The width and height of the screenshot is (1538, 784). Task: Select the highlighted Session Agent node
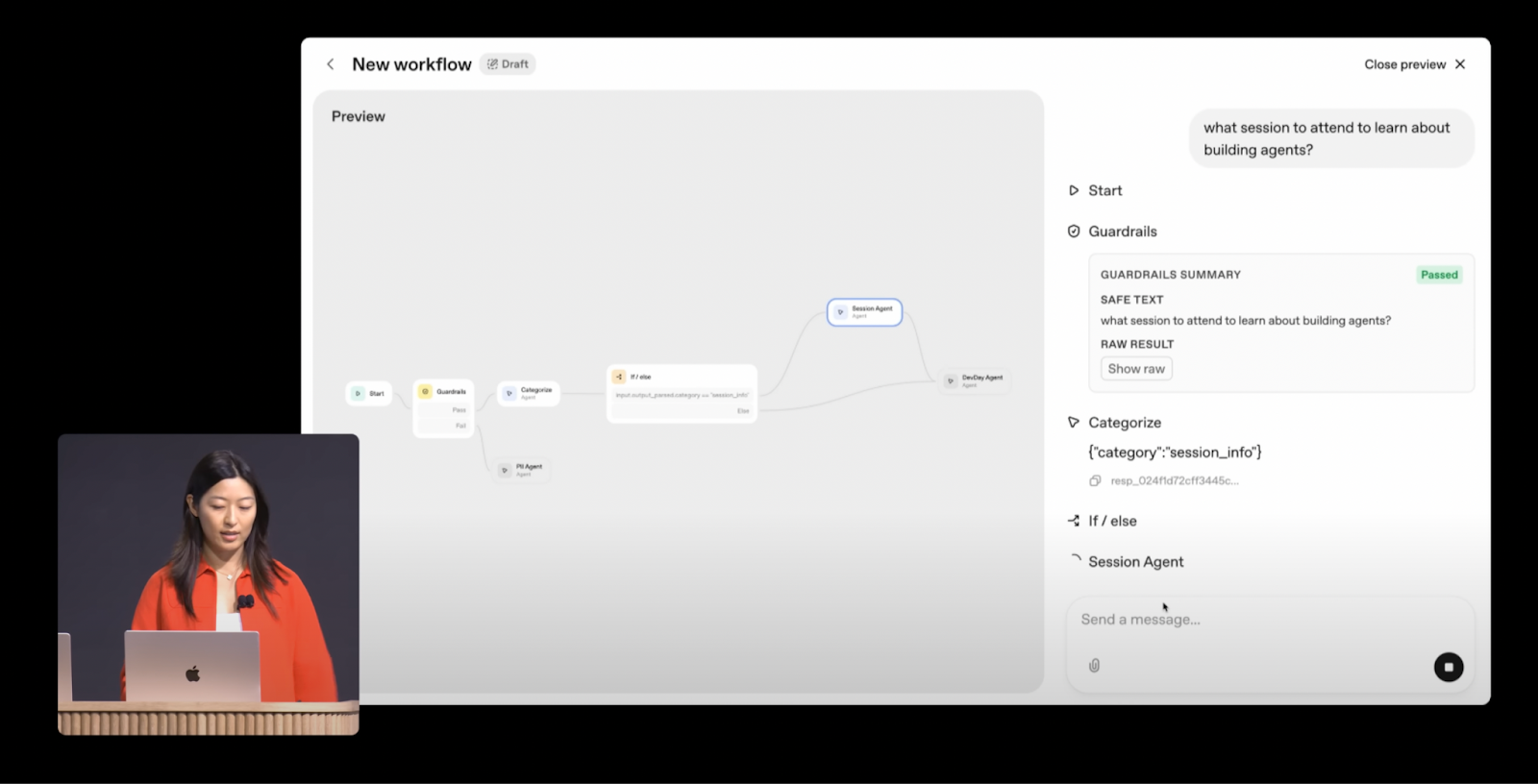[864, 312]
